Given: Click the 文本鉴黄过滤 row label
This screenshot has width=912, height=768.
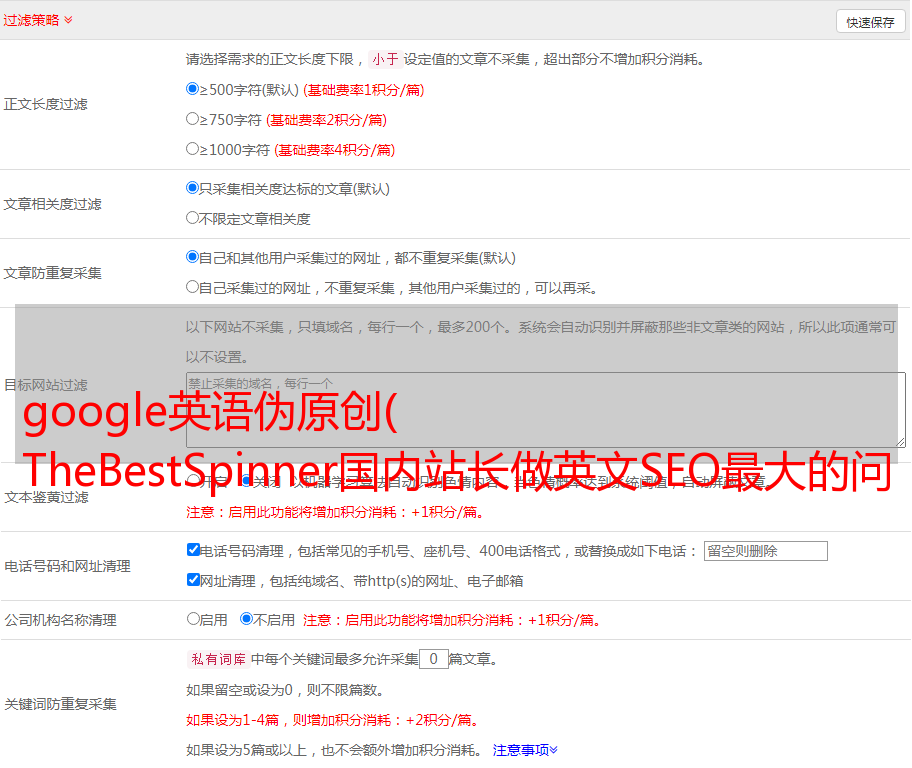Looking at the screenshot, I should point(46,497).
